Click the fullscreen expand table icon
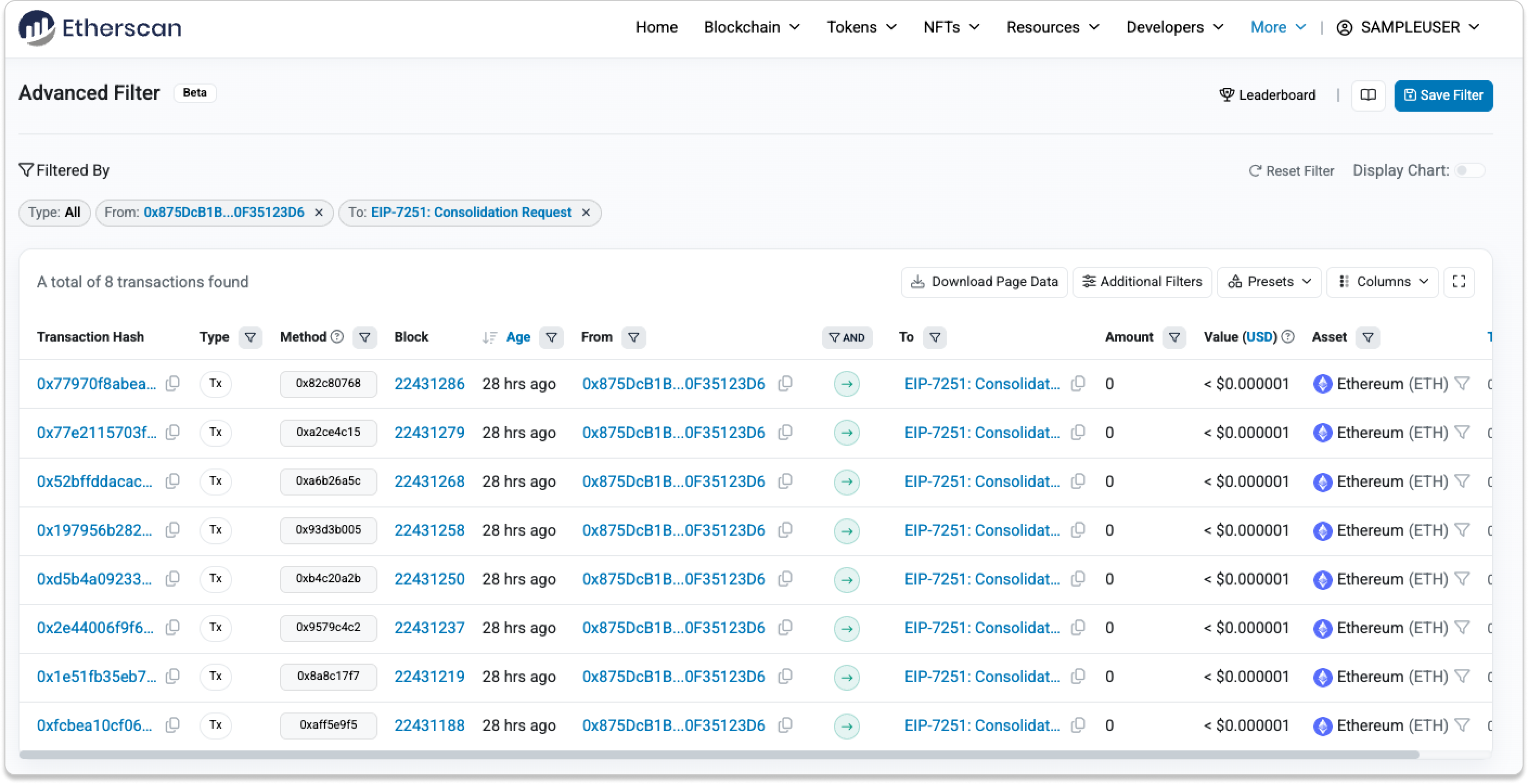Image resolution: width=1528 pixels, height=784 pixels. 1459,282
